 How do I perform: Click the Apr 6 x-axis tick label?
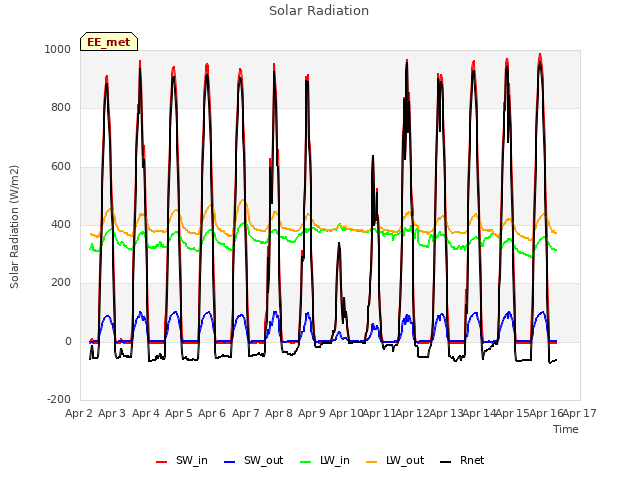212,413
